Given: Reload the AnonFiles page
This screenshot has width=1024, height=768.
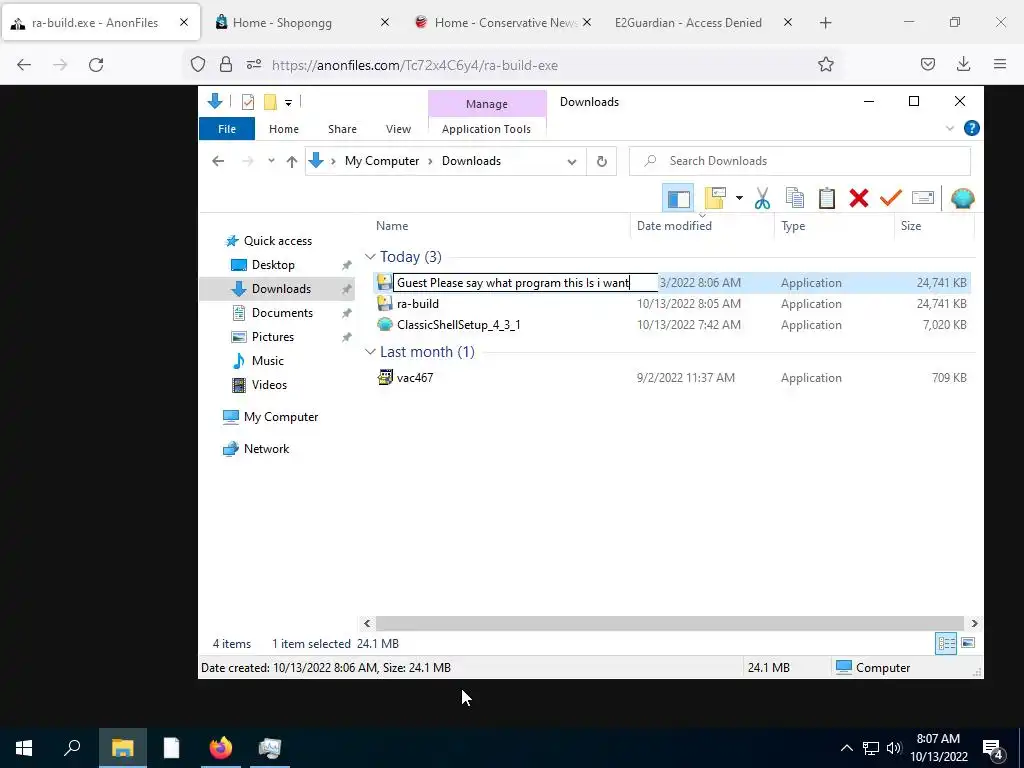Looking at the screenshot, I should coord(96,65).
